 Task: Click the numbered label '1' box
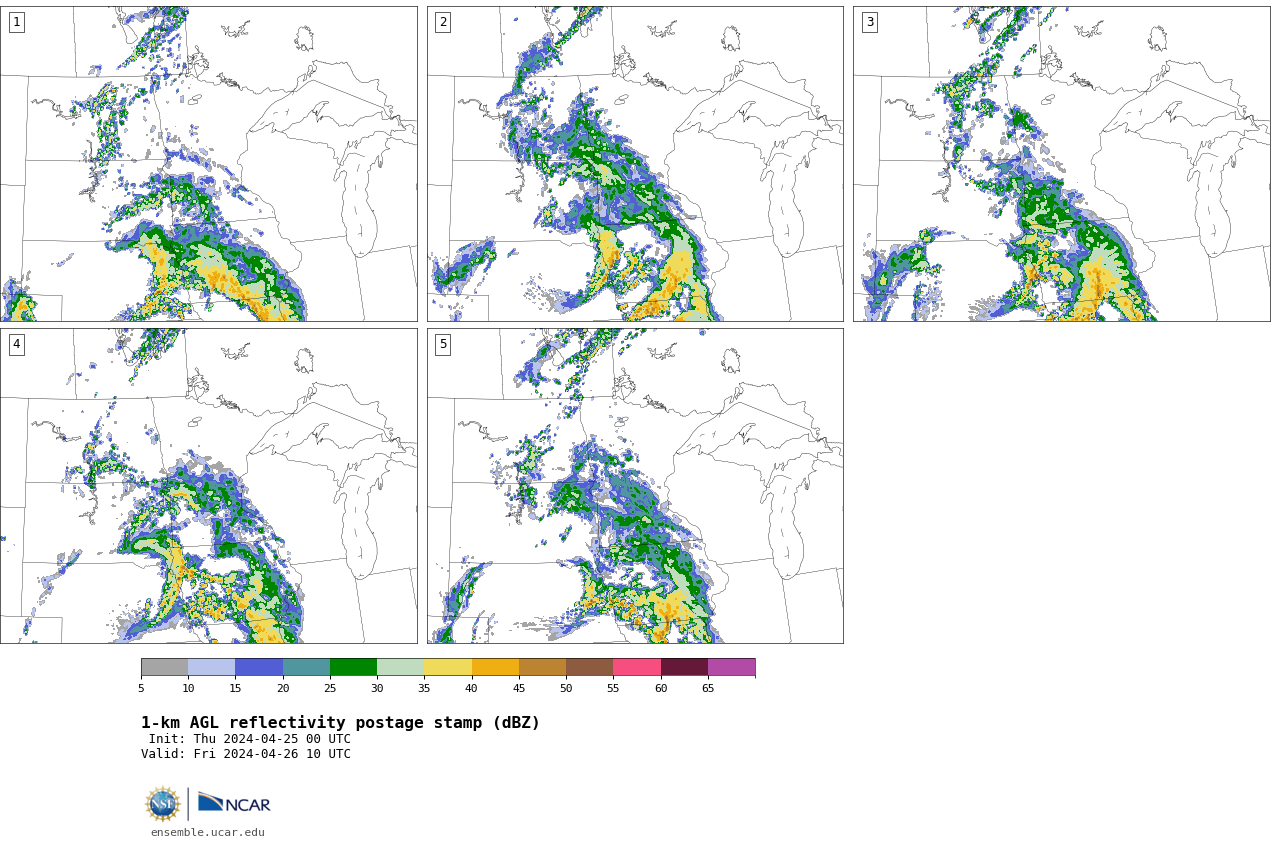point(16,22)
